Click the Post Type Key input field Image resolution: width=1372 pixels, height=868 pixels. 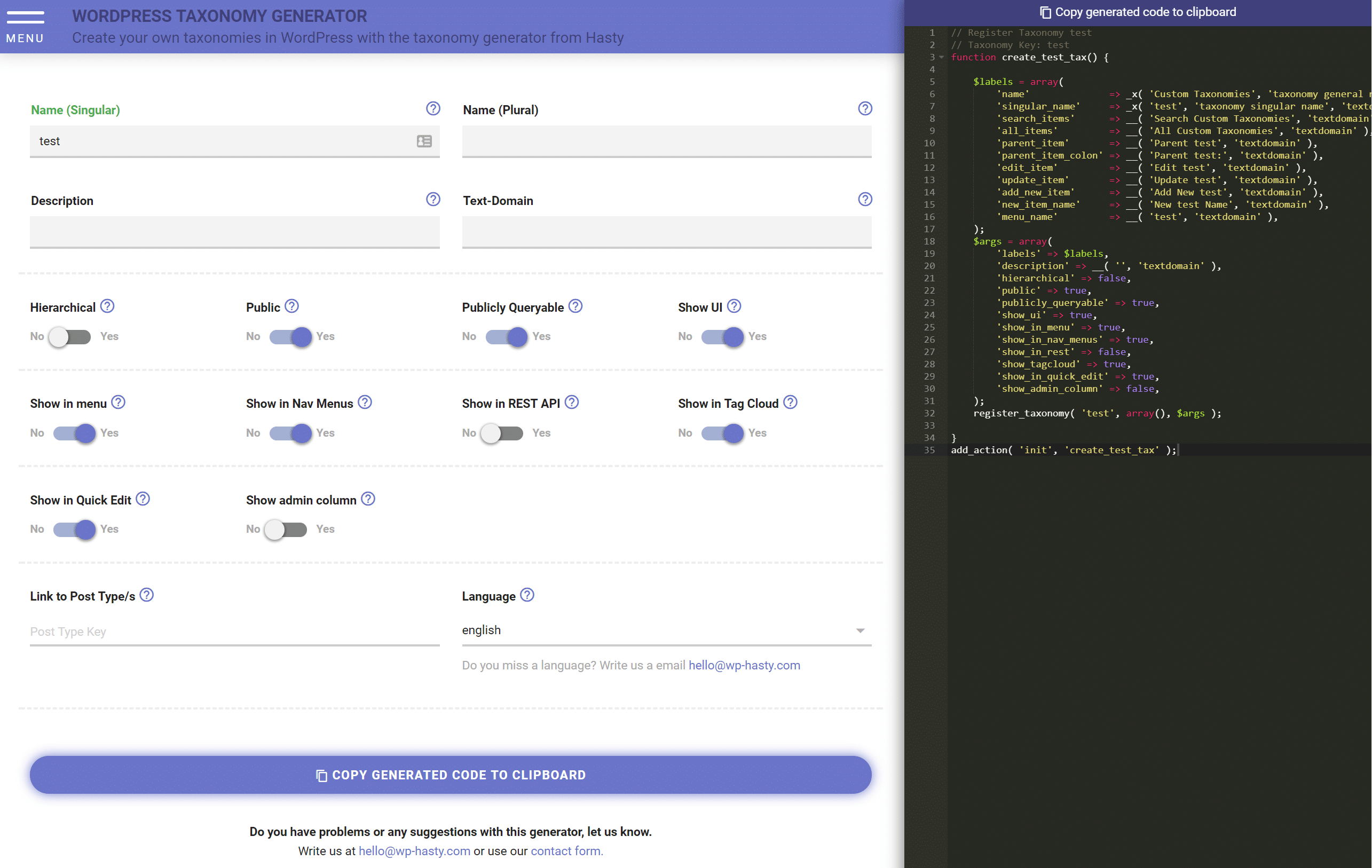[x=234, y=630]
